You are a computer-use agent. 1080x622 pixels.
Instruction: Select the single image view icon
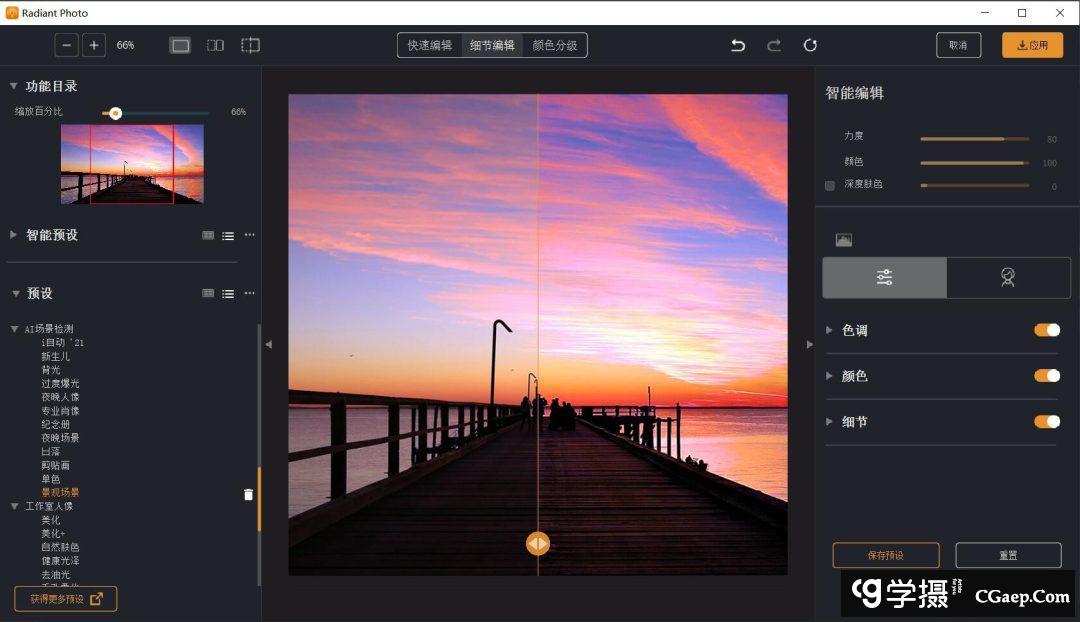coord(180,45)
